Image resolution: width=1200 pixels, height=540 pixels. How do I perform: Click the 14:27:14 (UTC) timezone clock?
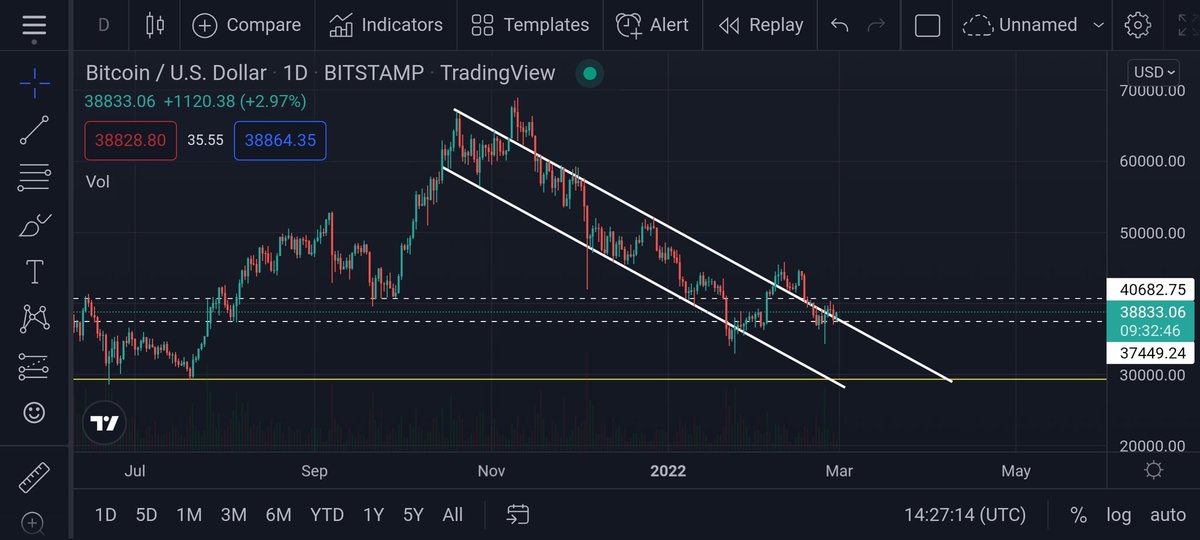964,515
